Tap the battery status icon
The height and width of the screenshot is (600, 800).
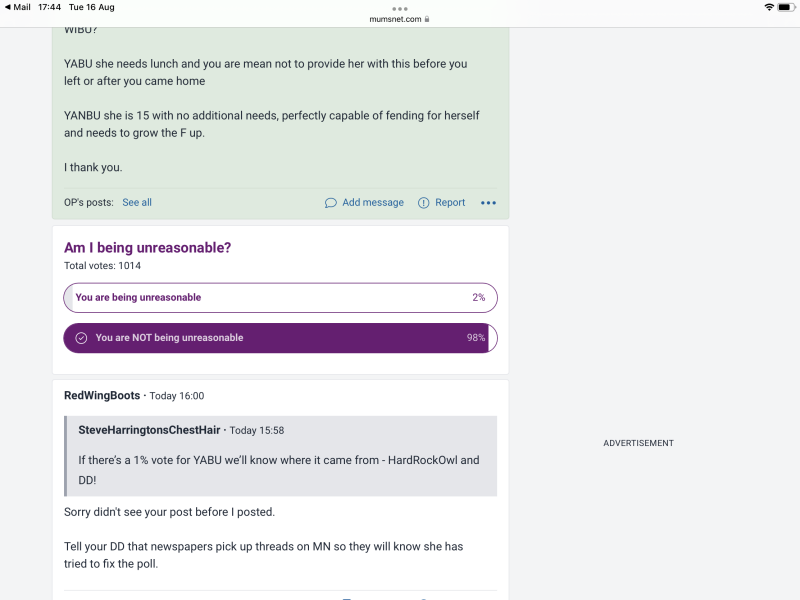point(786,7)
